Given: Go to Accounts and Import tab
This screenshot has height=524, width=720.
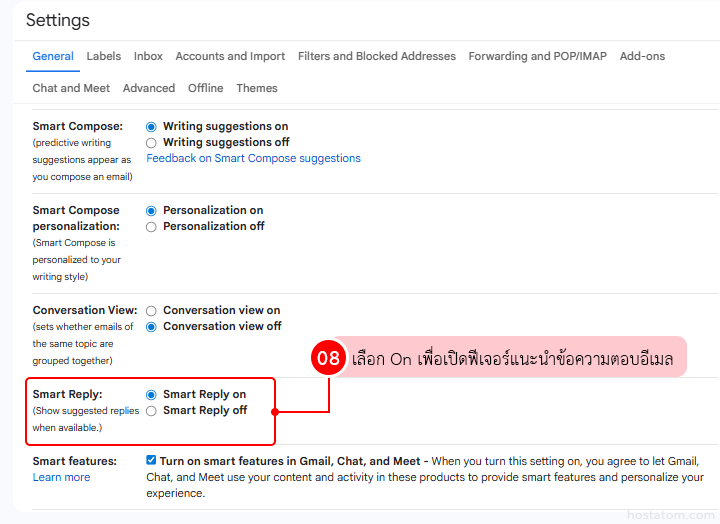Looking at the screenshot, I should (x=230, y=56).
